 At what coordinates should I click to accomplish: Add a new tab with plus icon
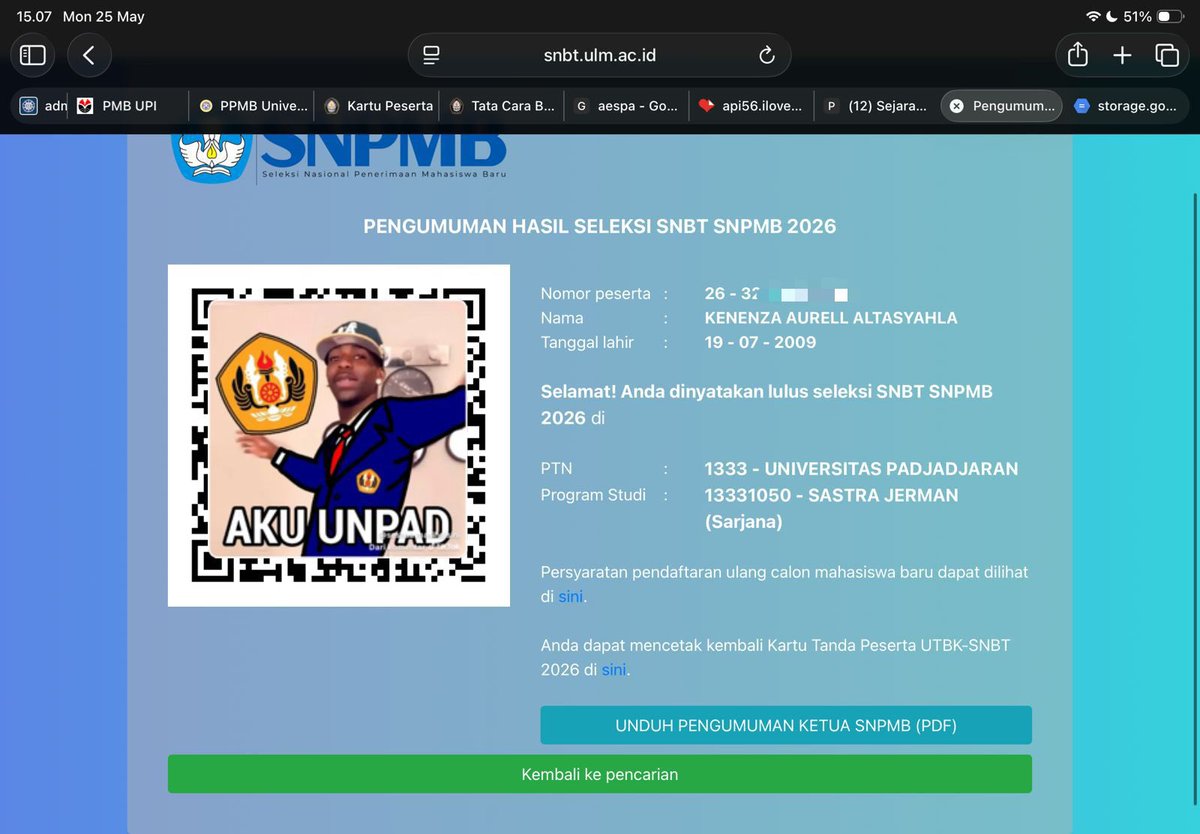click(1122, 55)
